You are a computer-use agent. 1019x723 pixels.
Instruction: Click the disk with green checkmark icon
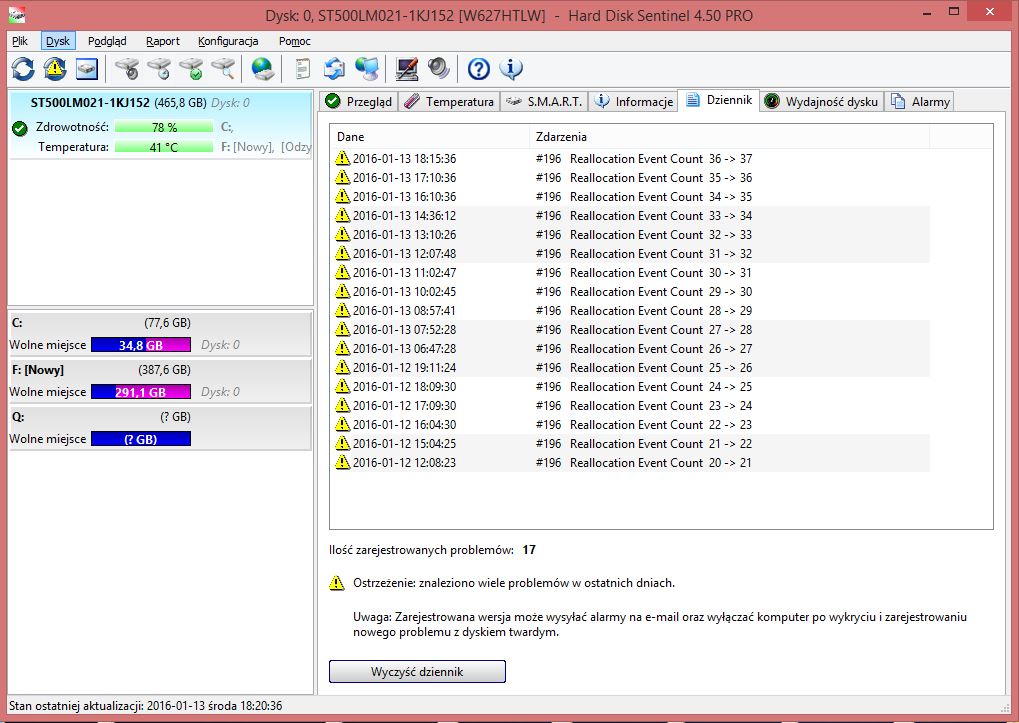coord(191,68)
